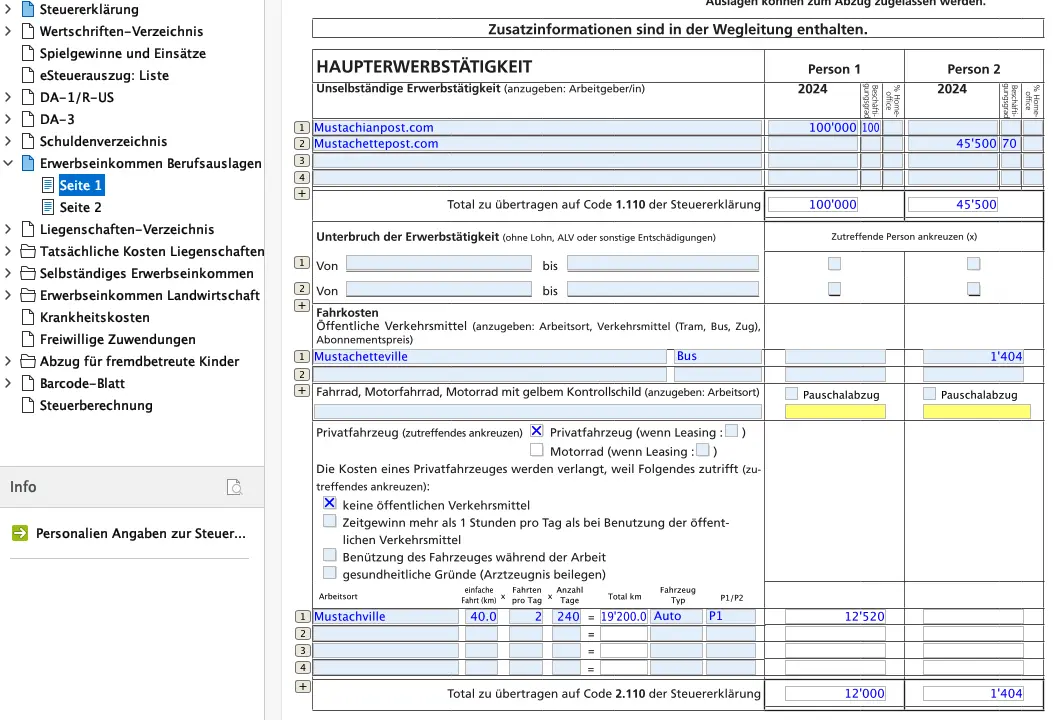Screen dimensions: 1053x720
Task: Open Personalien Angaben zur Steuer link
Action: 140,533
